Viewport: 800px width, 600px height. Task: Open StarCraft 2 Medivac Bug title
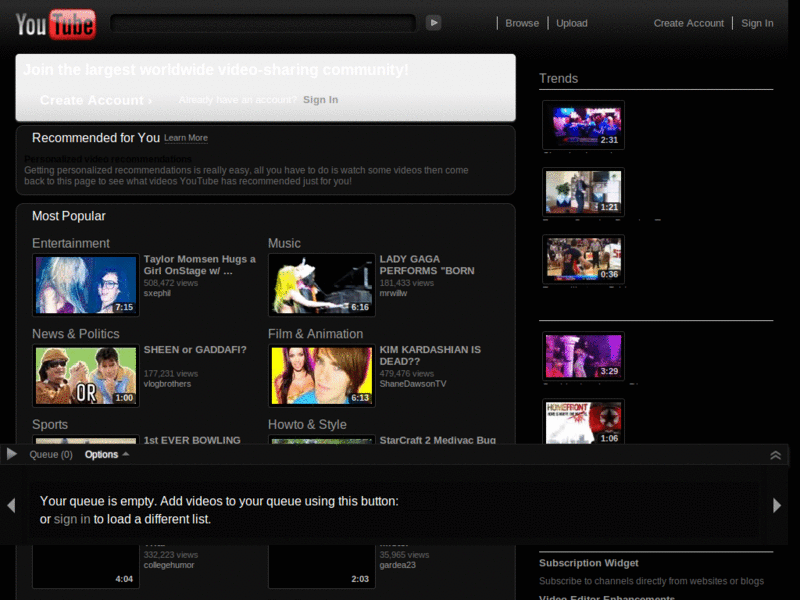pos(437,440)
